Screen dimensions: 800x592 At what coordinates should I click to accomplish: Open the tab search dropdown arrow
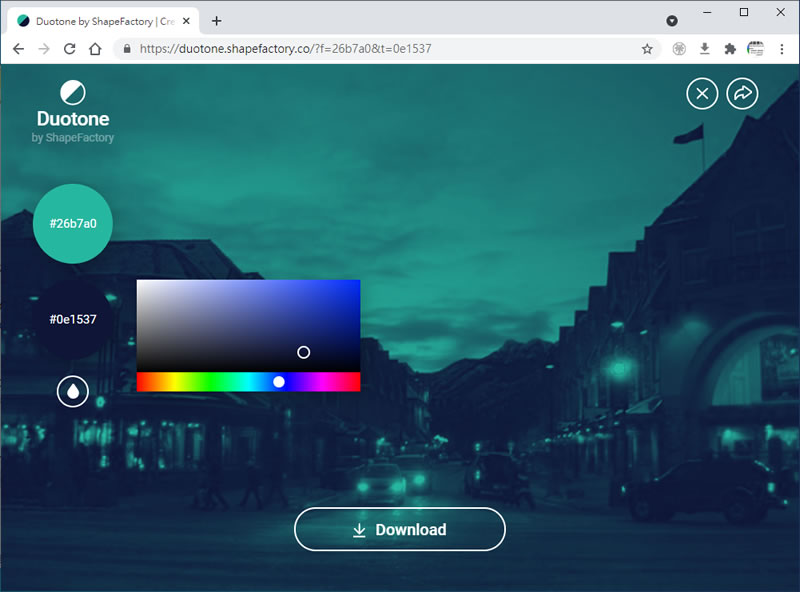pyautogui.click(x=672, y=20)
